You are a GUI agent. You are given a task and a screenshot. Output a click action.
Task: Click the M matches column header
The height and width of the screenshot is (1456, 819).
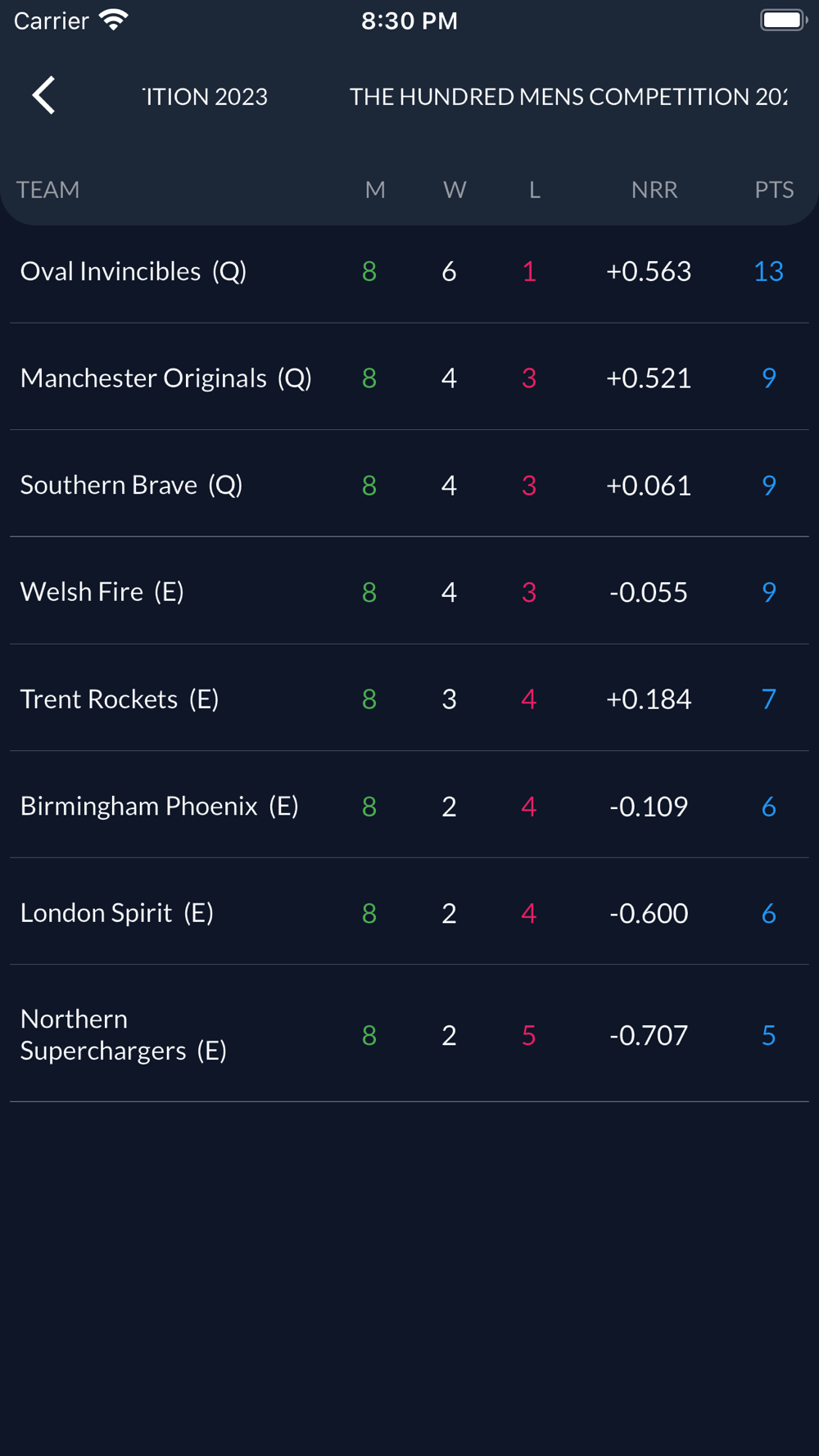point(375,190)
